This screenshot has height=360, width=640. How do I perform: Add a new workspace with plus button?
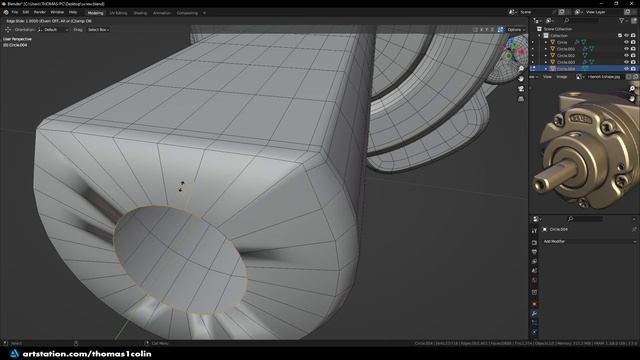tap(204, 13)
